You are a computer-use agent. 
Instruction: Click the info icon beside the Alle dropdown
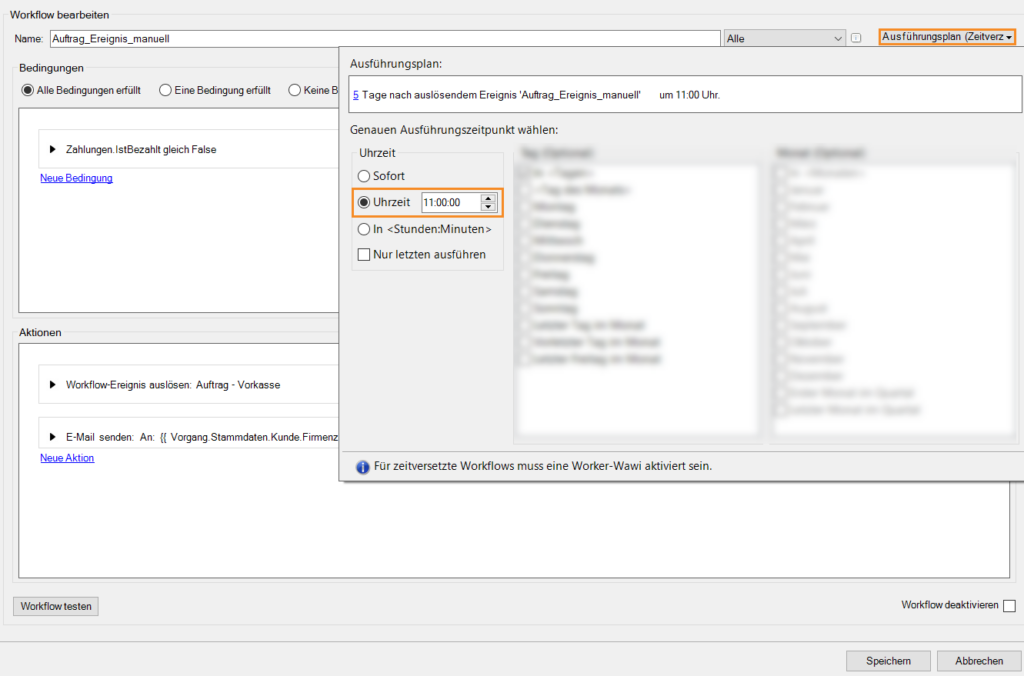(x=856, y=38)
